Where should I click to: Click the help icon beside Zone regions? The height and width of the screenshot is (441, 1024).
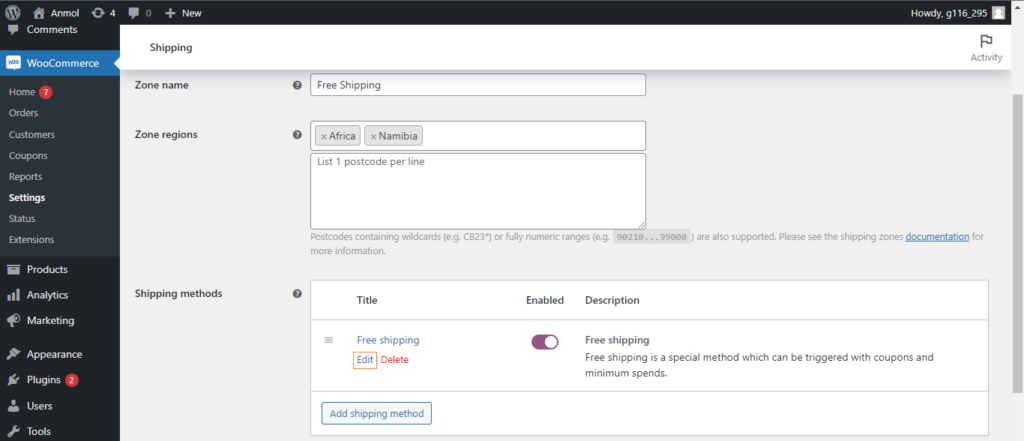(297, 135)
